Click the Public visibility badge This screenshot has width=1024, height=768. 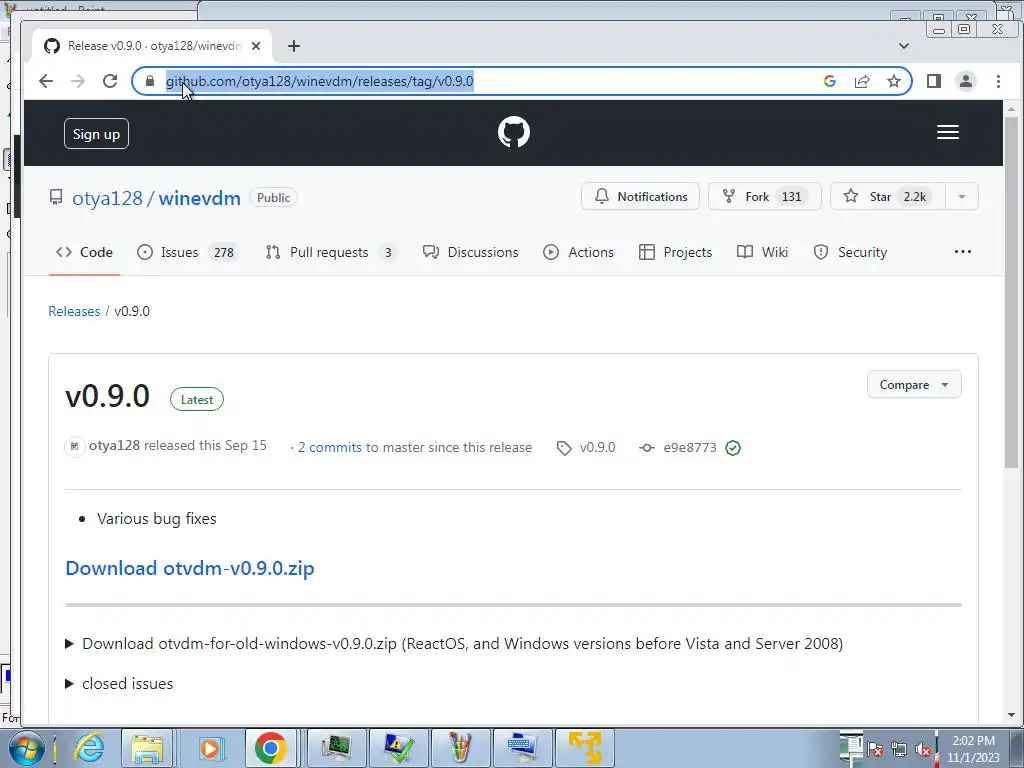coord(274,198)
